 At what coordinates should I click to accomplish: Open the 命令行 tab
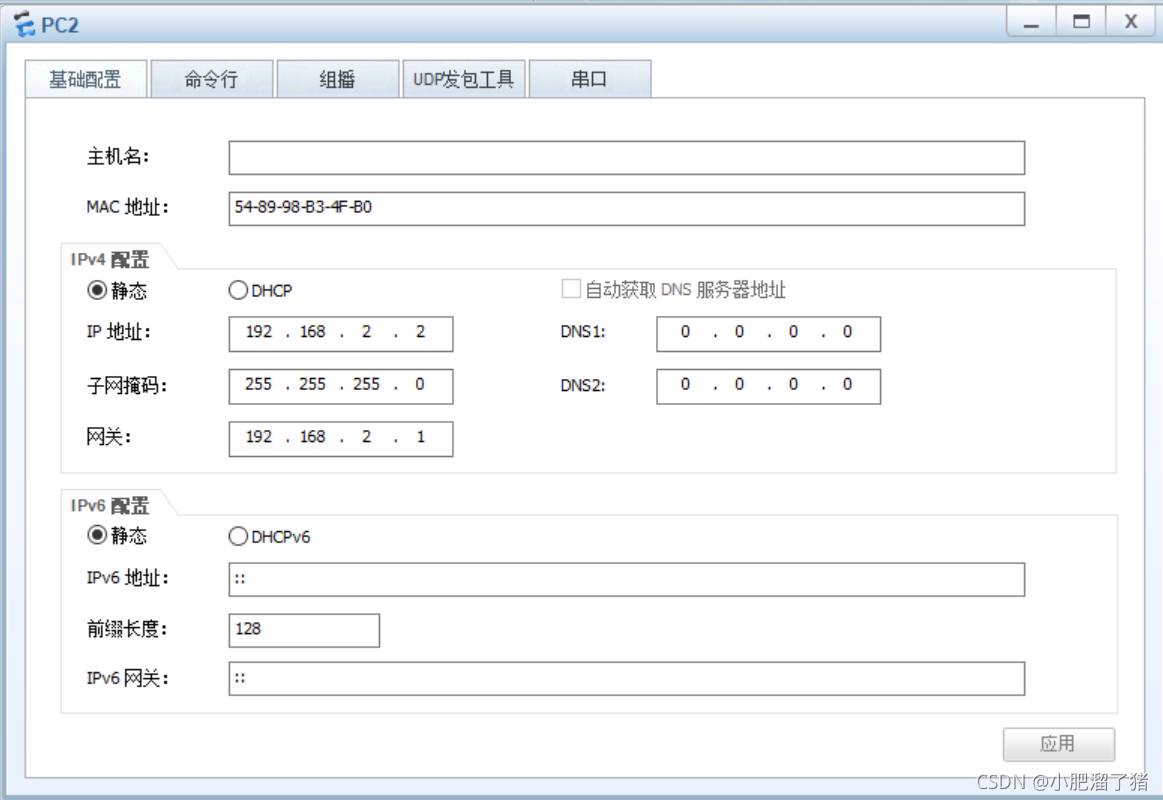tap(211, 79)
